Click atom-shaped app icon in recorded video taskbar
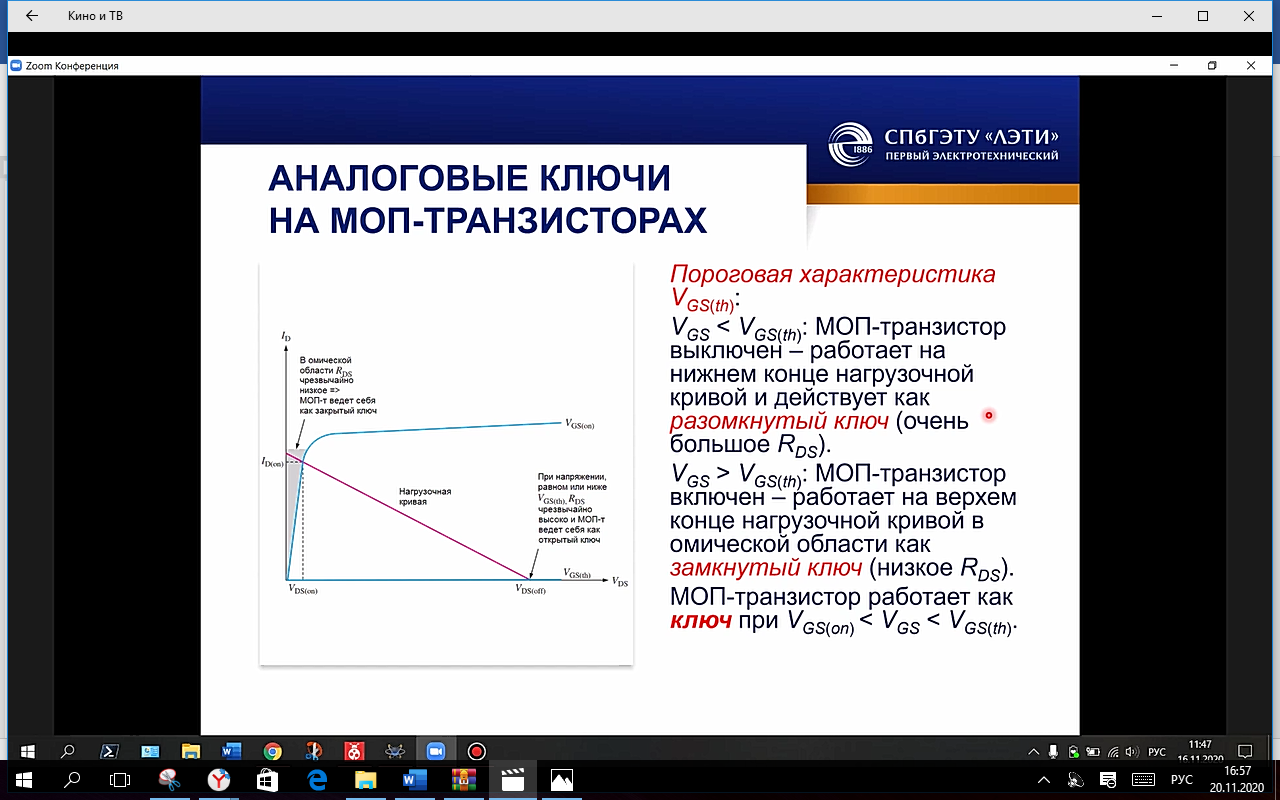1280x800 pixels. (x=395, y=750)
